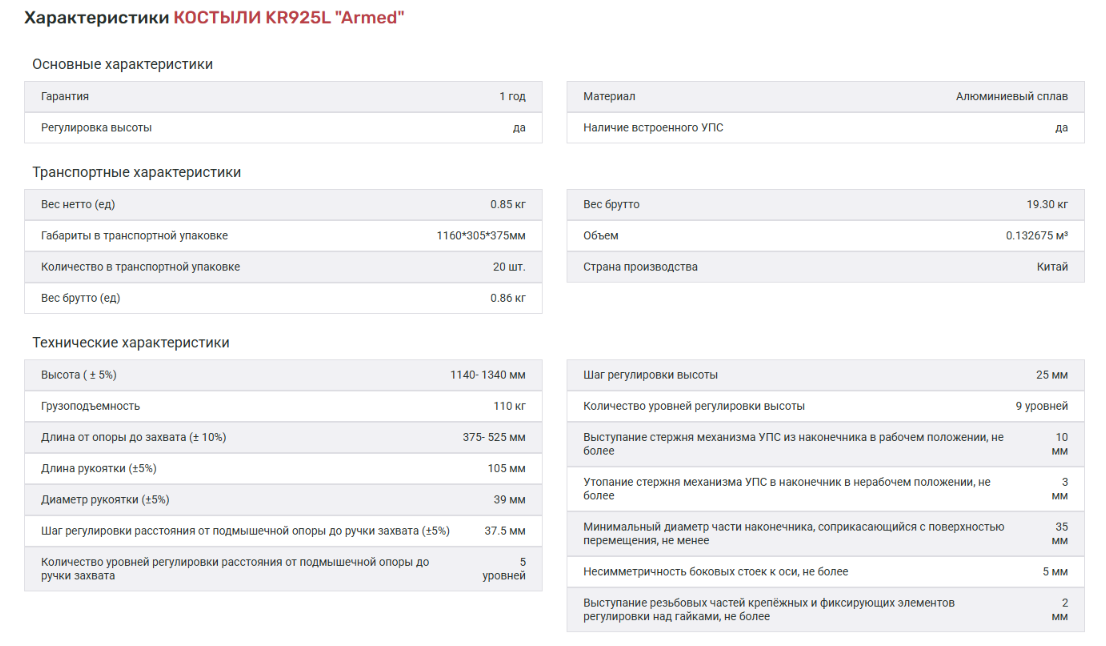Click the Объем row label
1106x646 pixels.
(x=601, y=236)
